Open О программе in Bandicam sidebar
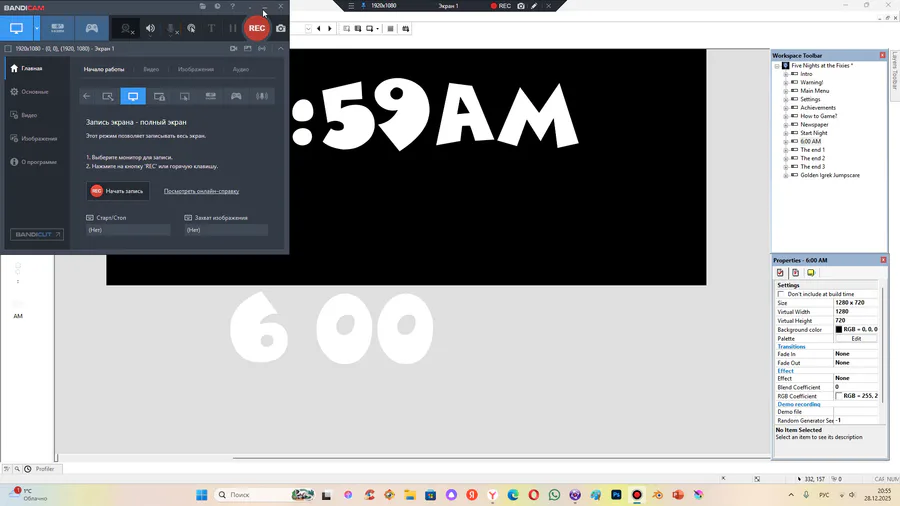Image resolution: width=900 pixels, height=506 pixels. [35, 162]
